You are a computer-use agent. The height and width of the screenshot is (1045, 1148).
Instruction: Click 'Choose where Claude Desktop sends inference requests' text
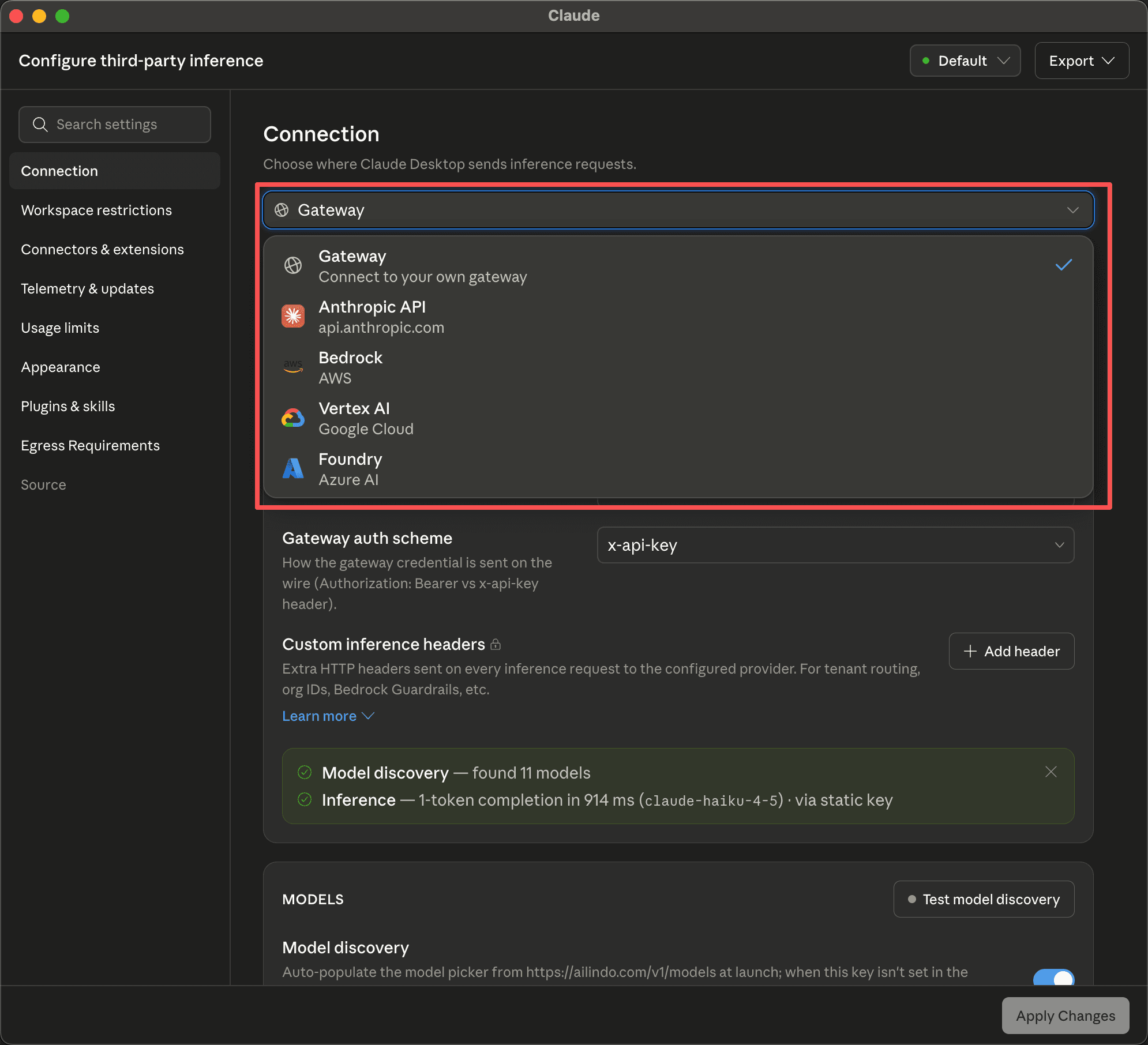(x=449, y=164)
